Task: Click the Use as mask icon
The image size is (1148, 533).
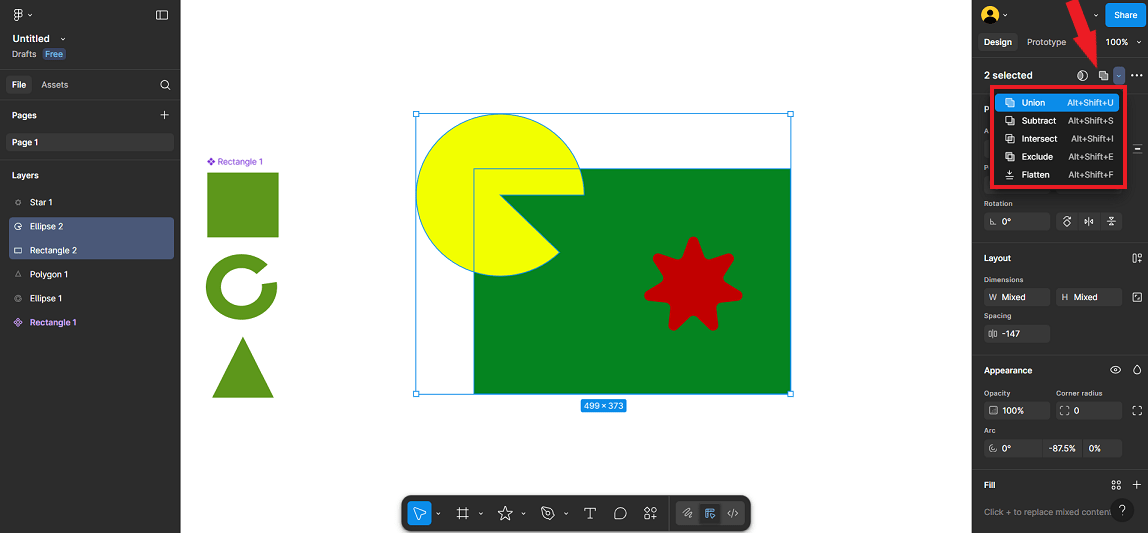Action: [x=1082, y=75]
